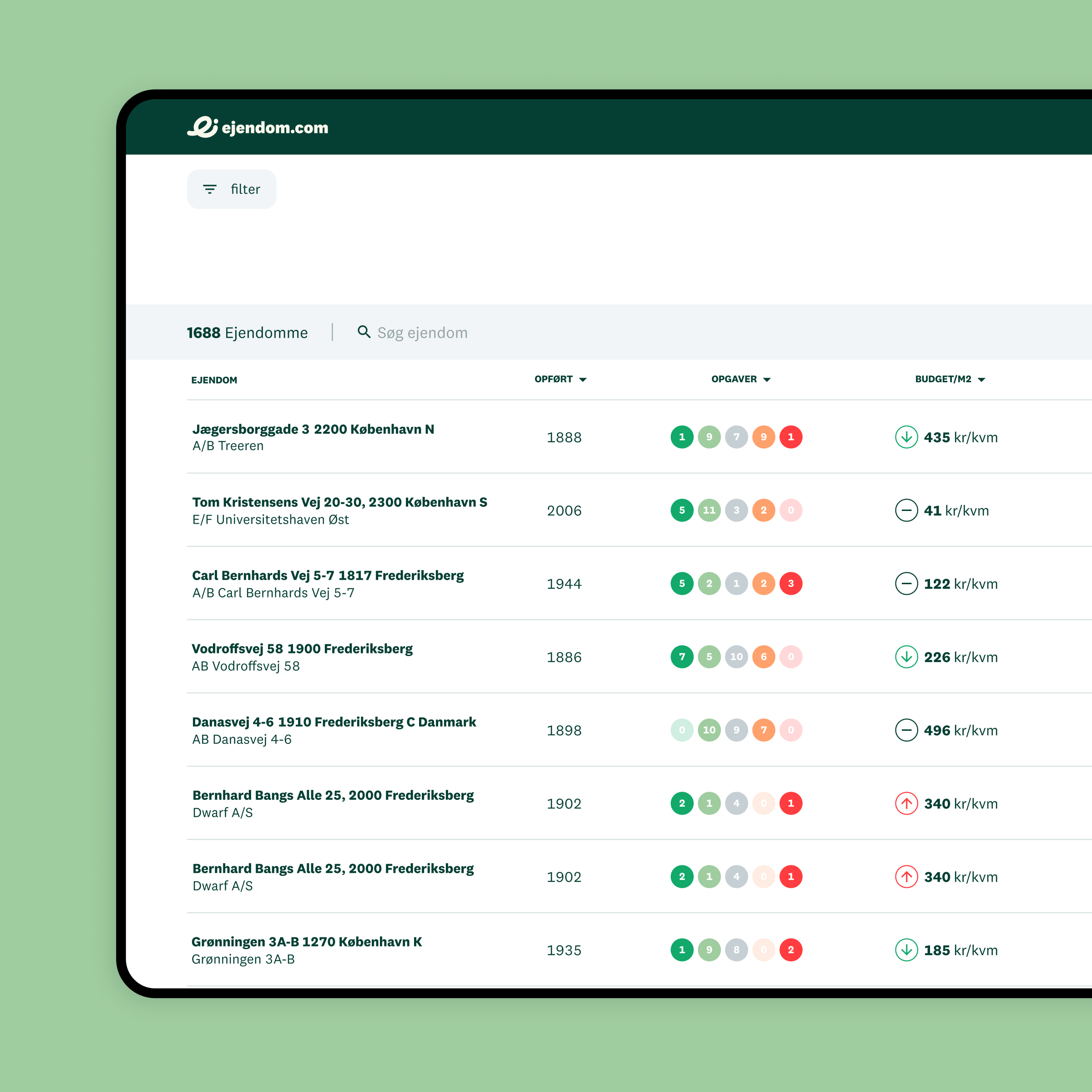Click AB Danasvej 4-6 owner name
1092x1092 pixels.
coord(242,739)
